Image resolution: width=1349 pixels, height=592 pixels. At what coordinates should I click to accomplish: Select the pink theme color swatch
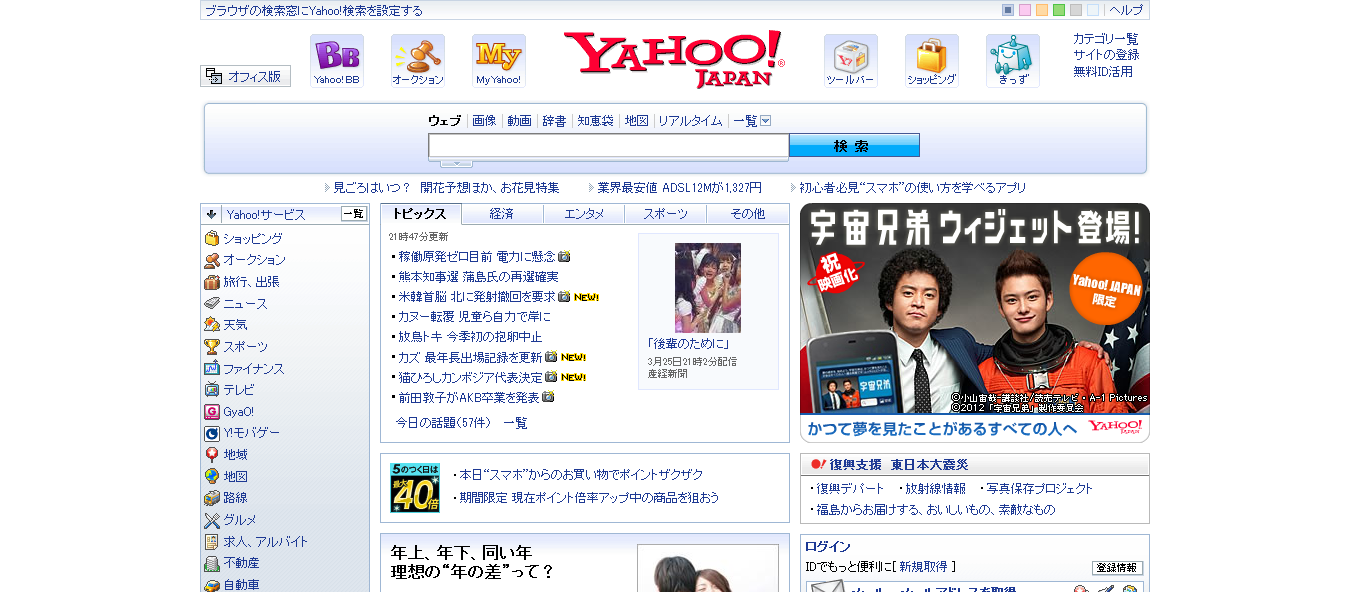1025,10
